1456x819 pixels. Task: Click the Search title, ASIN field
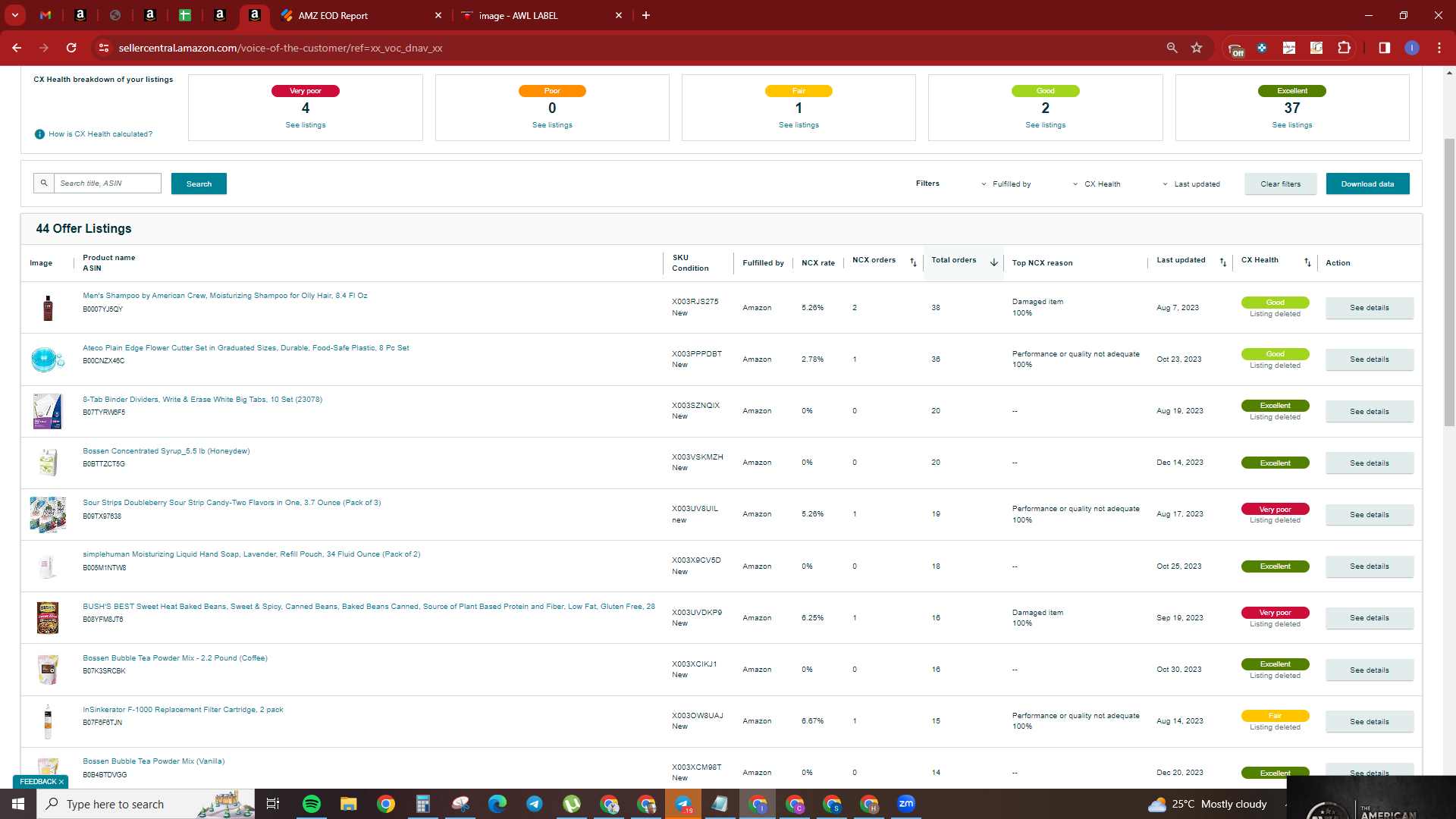(x=107, y=183)
